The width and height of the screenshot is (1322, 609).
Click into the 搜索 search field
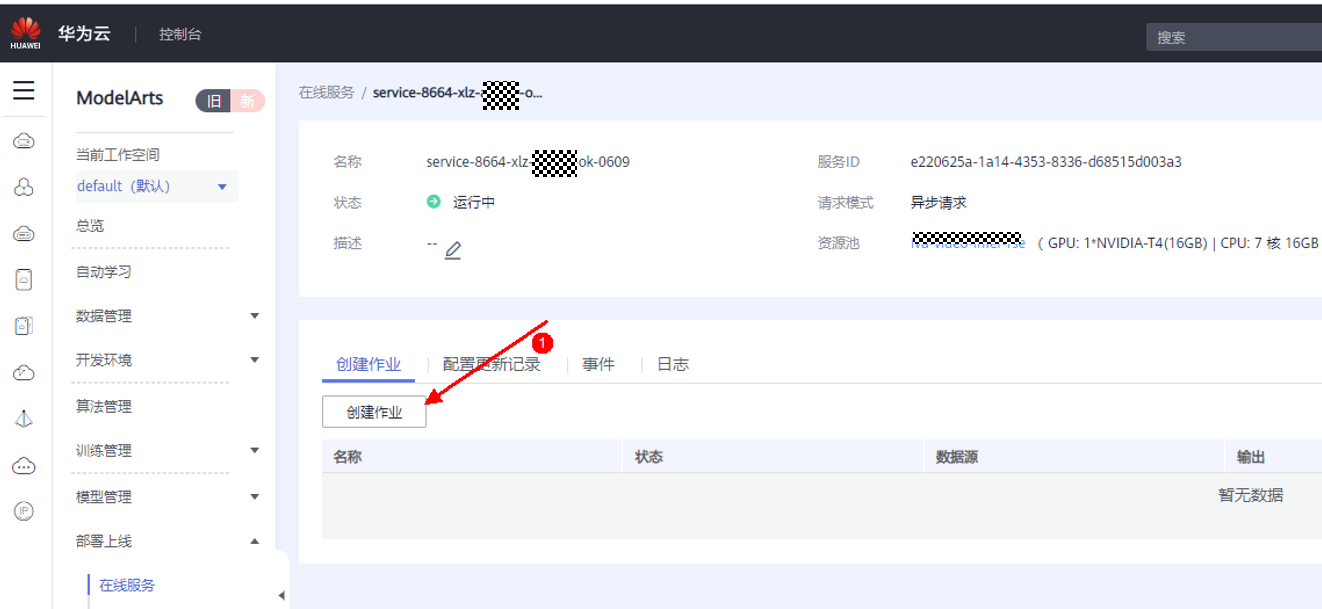(x=1234, y=37)
